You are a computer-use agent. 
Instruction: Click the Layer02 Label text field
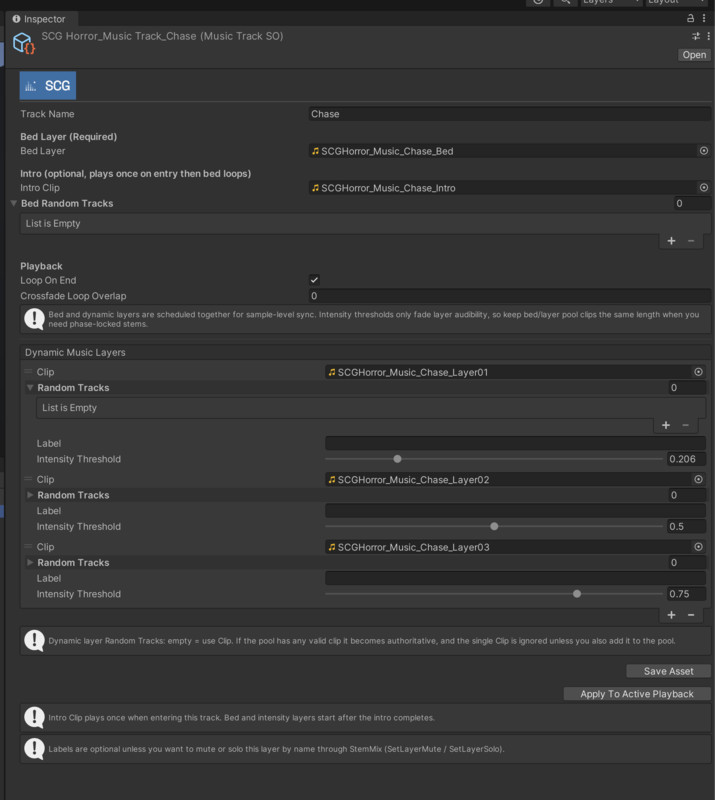coord(515,511)
